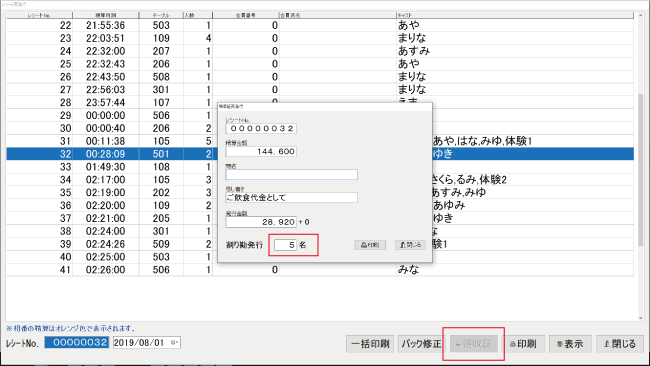Select receipt row 22 at 21:55:36
This screenshot has width=650, height=366.
[x=320, y=25]
